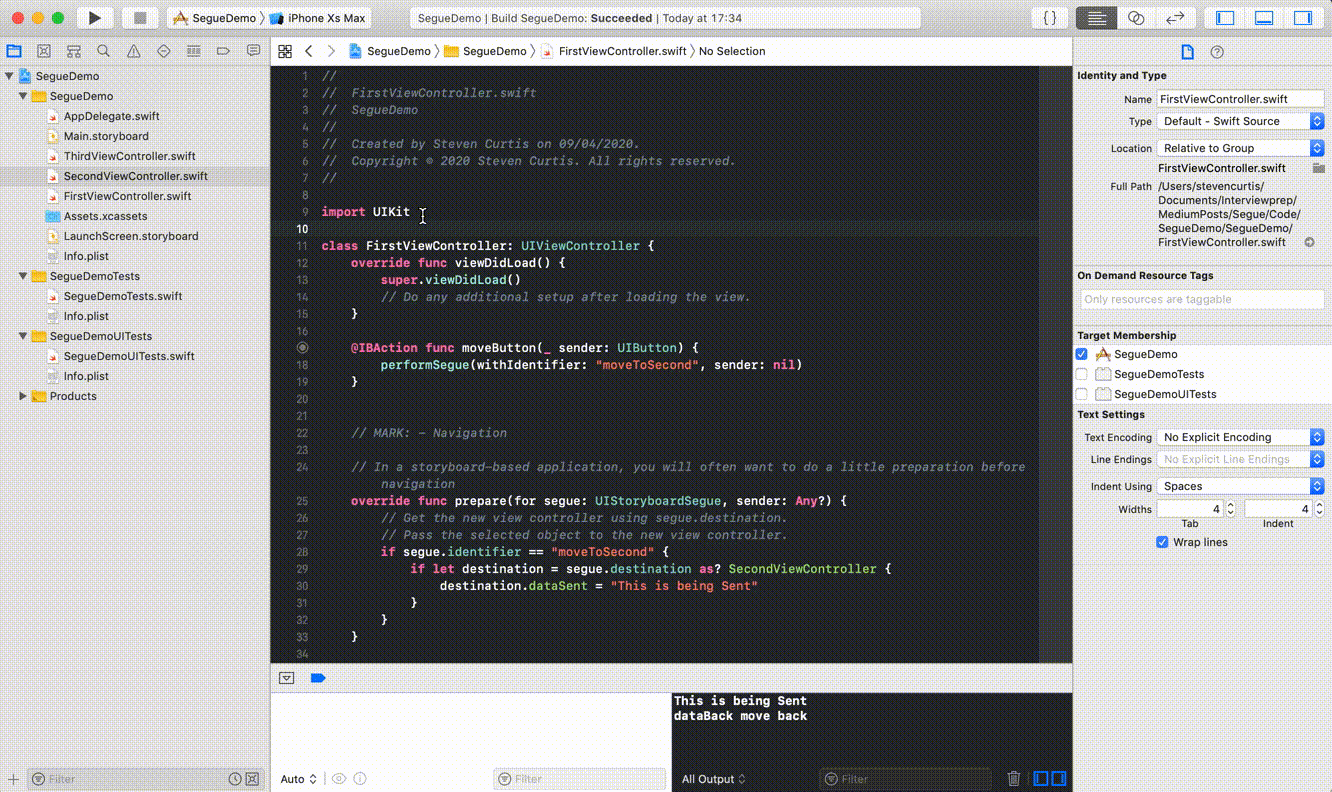Toggle SegueDemo target membership checkbox
This screenshot has height=792, width=1332.
click(1081, 354)
